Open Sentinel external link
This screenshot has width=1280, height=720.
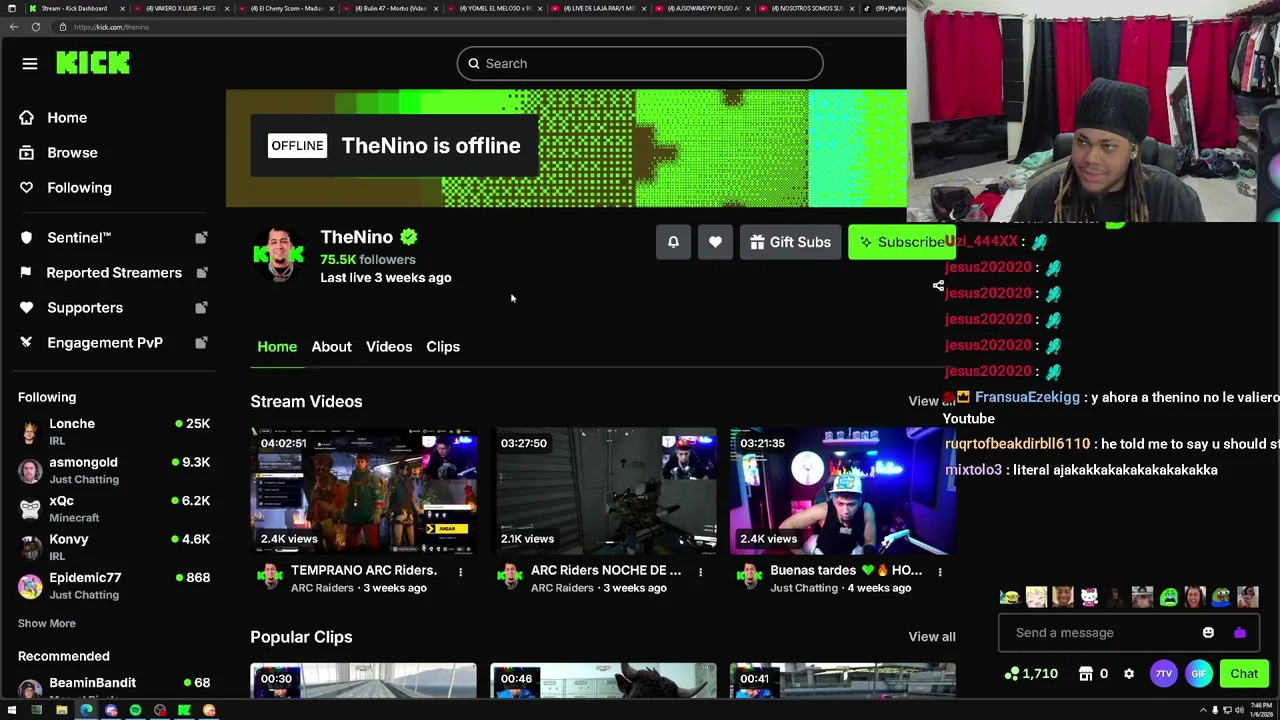pyautogui.click(x=79, y=237)
